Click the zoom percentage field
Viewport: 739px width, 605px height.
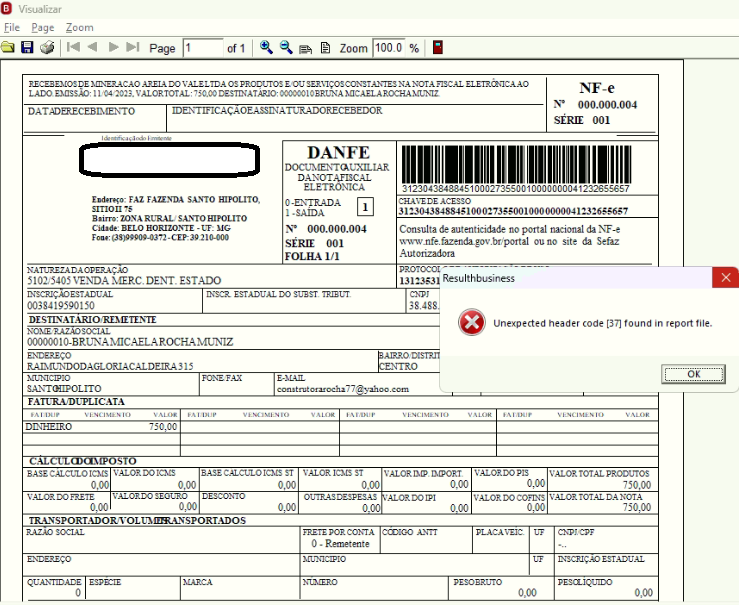click(x=389, y=48)
